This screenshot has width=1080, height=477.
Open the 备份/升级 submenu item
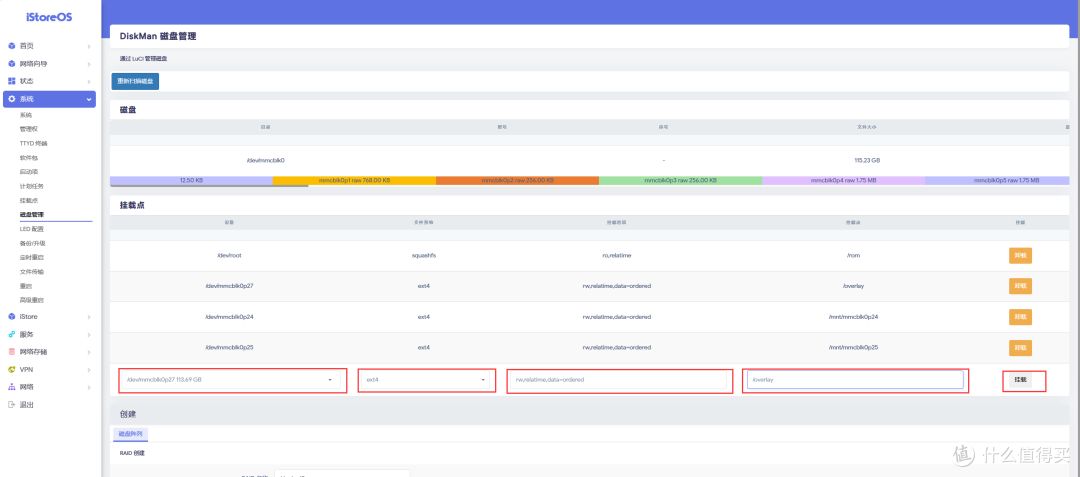click(32, 243)
